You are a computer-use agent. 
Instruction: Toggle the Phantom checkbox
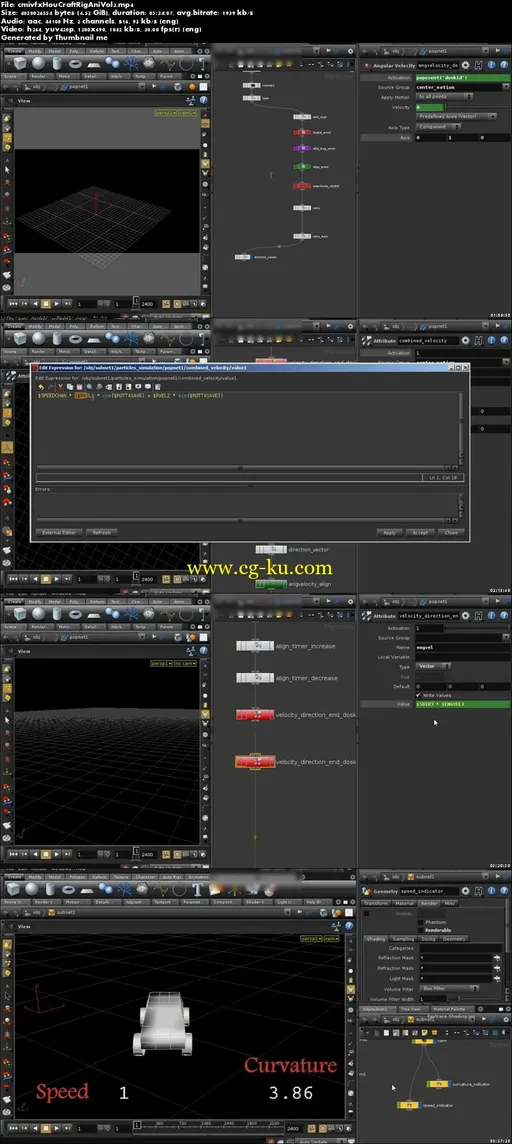(419, 922)
